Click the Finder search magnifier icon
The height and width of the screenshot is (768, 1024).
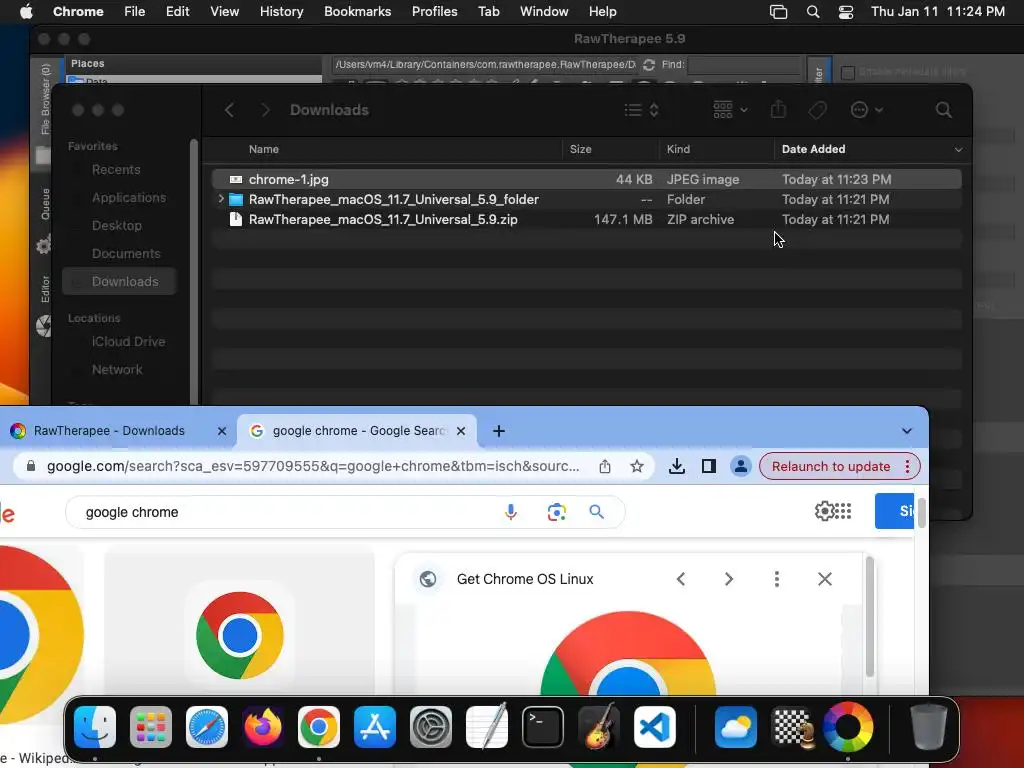click(x=943, y=110)
